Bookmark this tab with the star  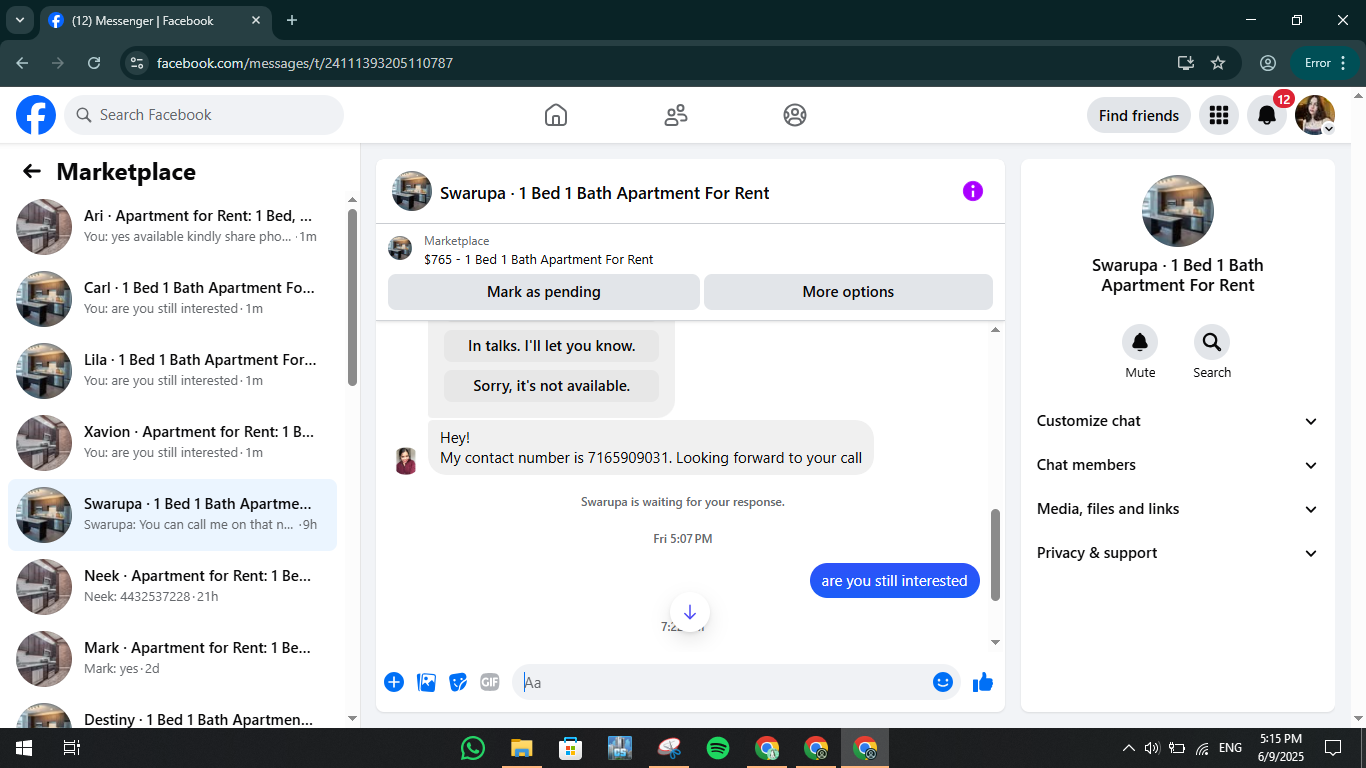click(x=1218, y=63)
